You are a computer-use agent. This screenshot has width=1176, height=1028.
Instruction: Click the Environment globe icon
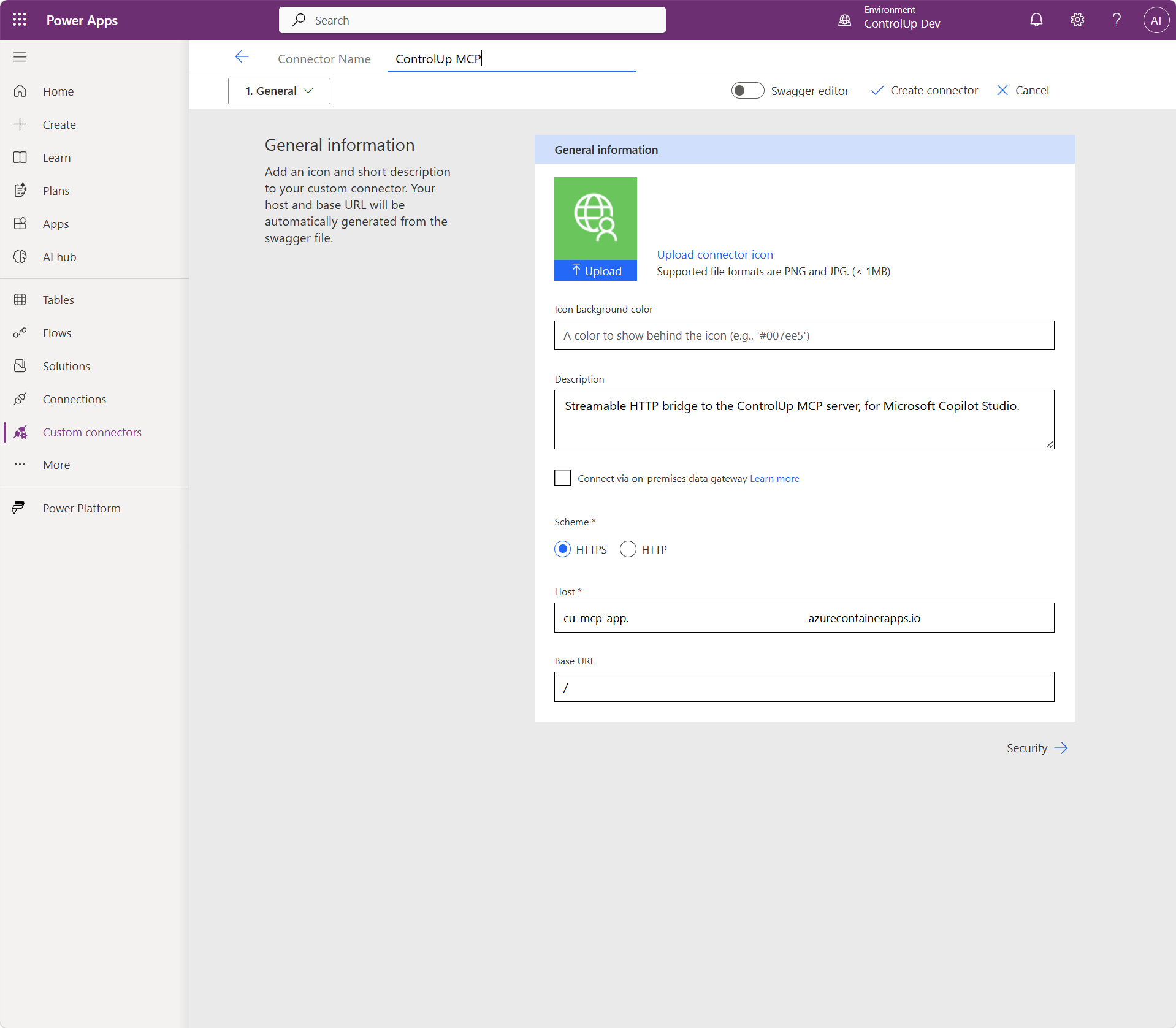tap(845, 20)
